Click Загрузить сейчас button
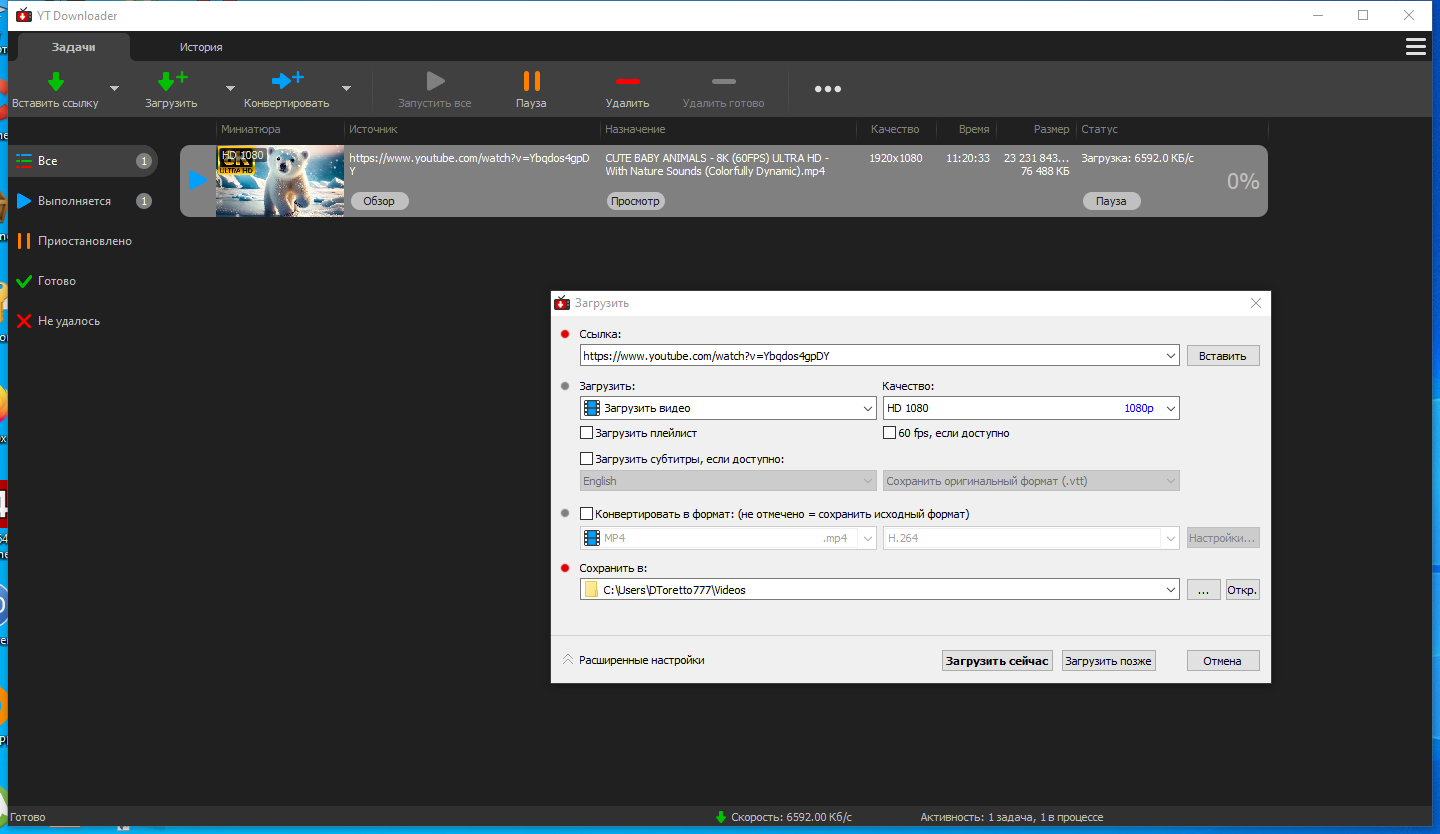Image resolution: width=1440 pixels, height=834 pixels. [997, 661]
